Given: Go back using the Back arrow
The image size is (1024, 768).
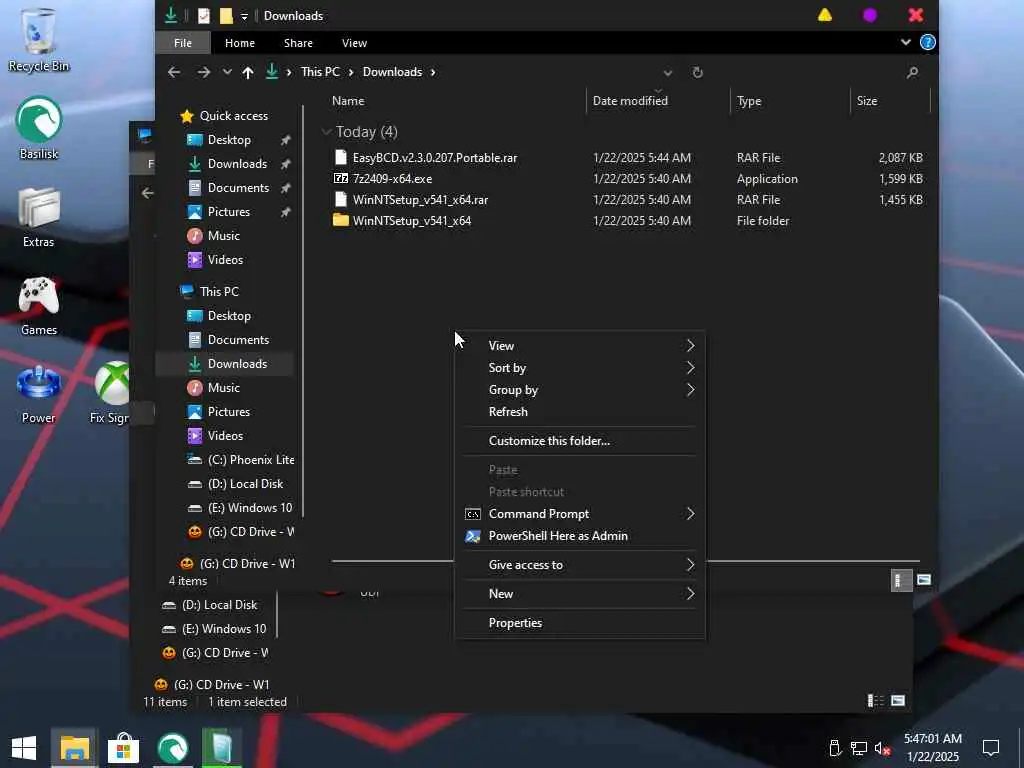Looking at the screenshot, I should point(174,72).
